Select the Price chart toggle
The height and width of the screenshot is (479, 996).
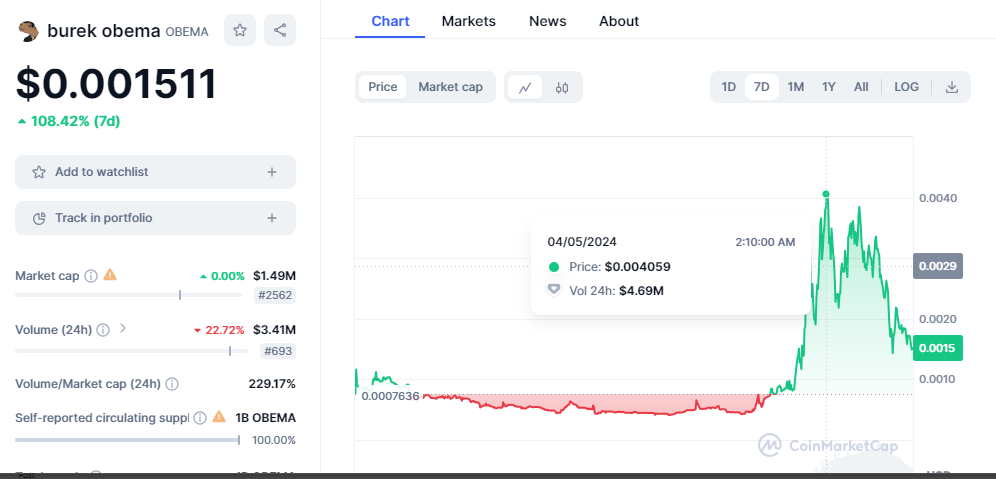tap(382, 87)
